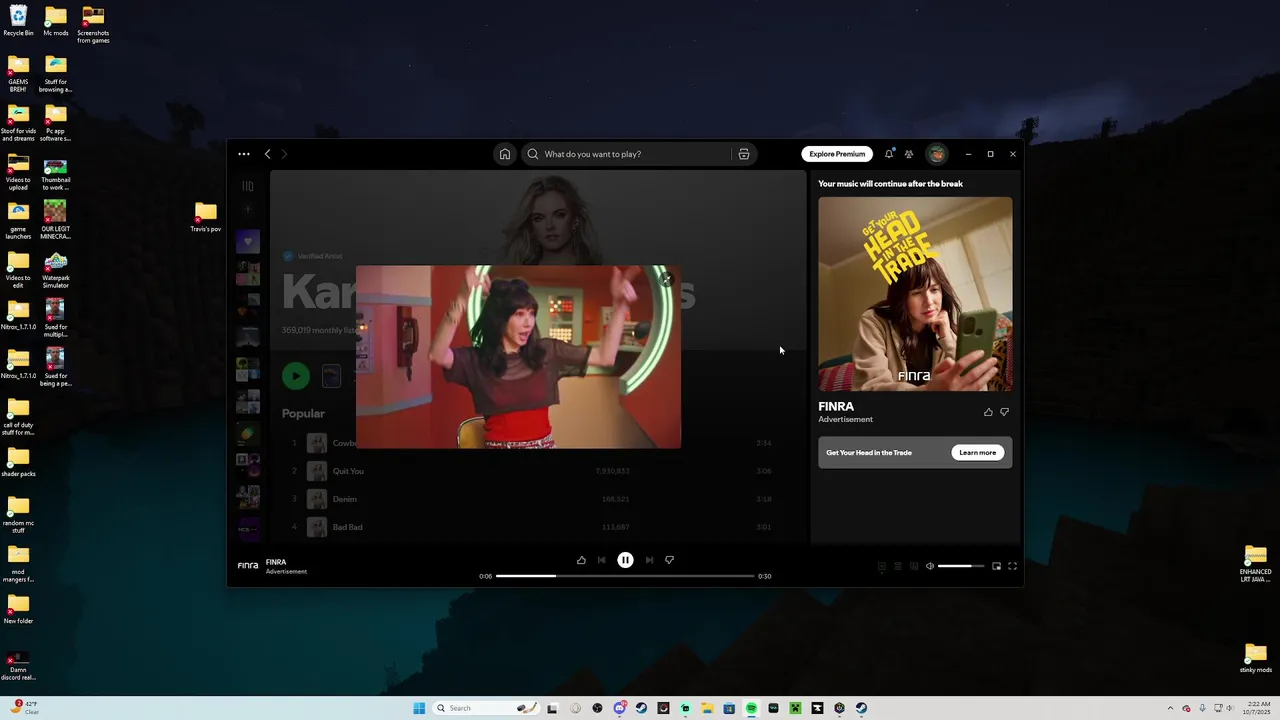Open the three-dot Spotify menu
1280x720 pixels.
pos(244,154)
